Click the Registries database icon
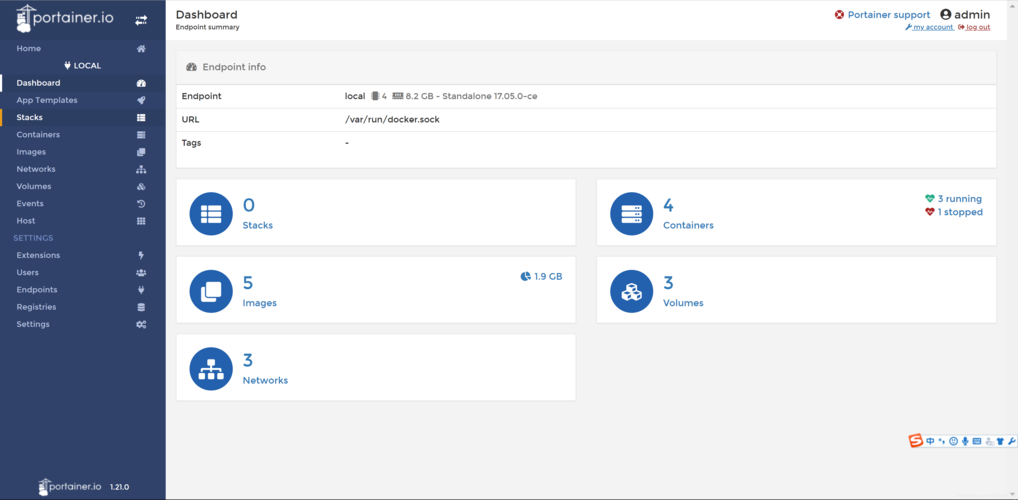The image size is (1018, 500). (141, 307)
